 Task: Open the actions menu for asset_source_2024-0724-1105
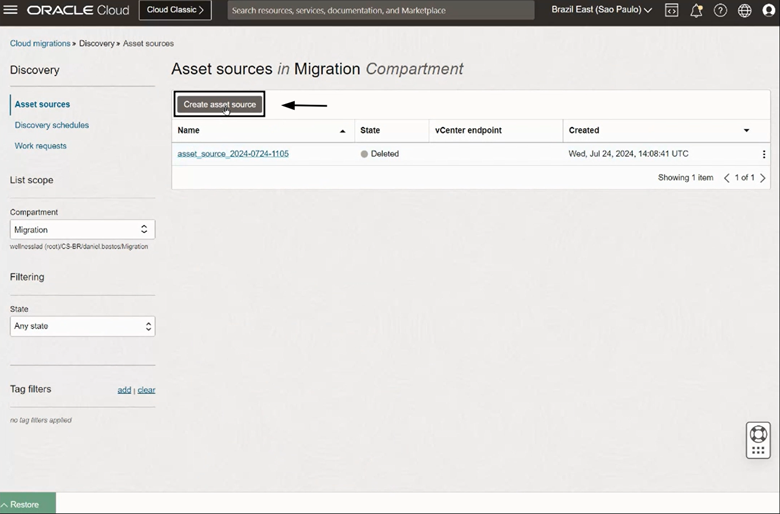click(764, 154)
